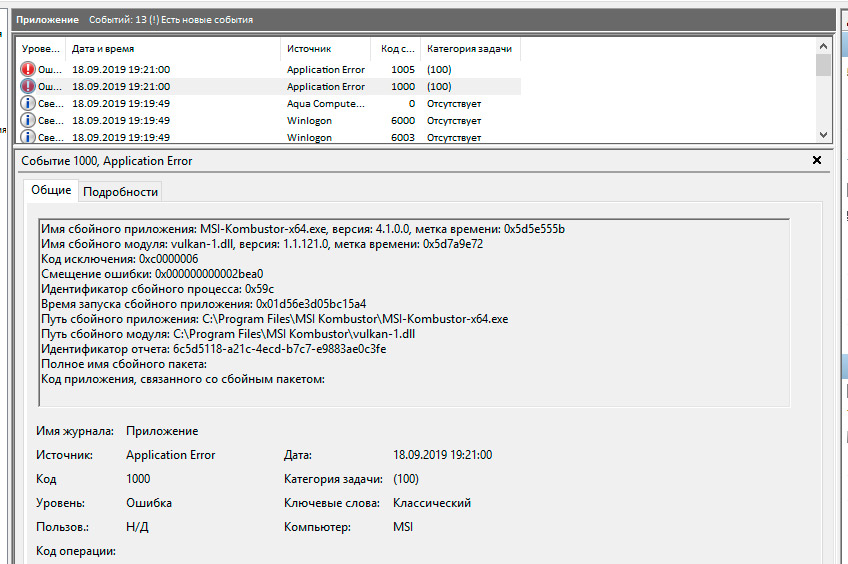Select the error icon for event code 1000

point(28,87)
